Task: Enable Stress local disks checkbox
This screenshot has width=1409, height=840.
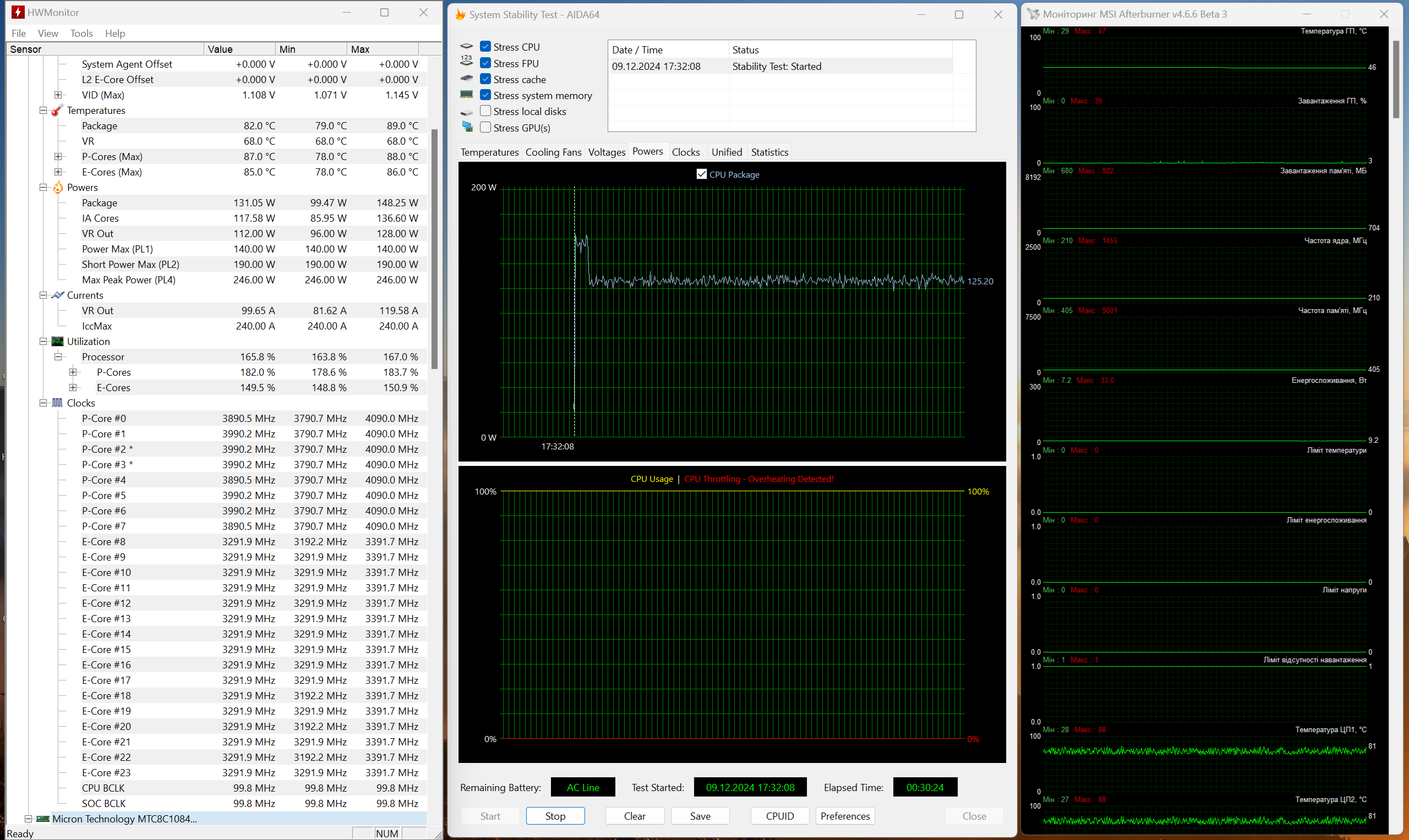Action: tap(485, 111)
